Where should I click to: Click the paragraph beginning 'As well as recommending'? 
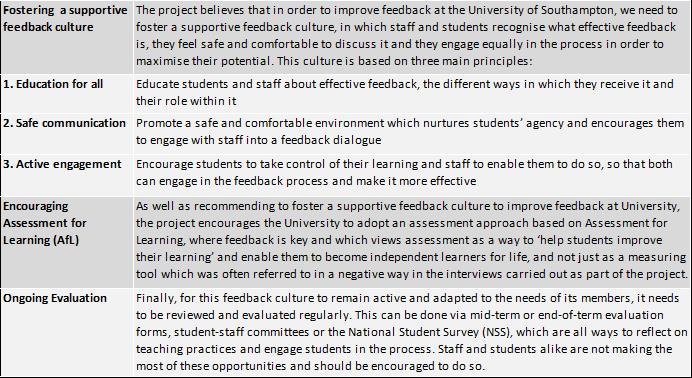[x=411, y=240]
